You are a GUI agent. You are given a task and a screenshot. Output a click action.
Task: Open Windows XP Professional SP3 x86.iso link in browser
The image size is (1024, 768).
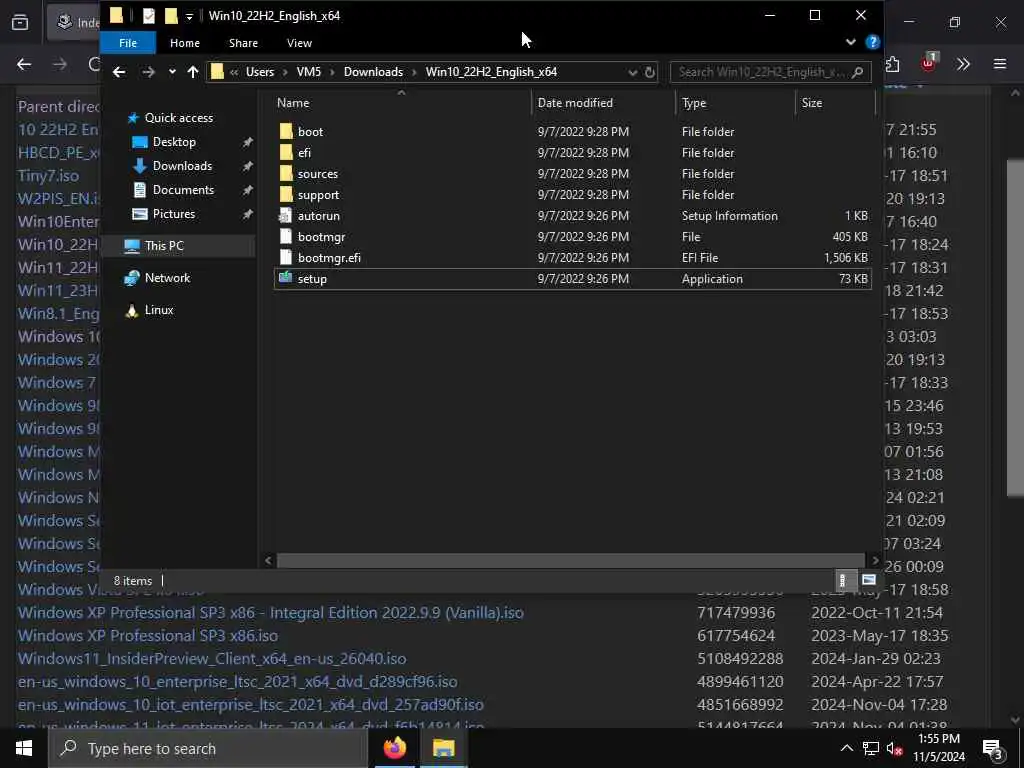tap(148, 635)
